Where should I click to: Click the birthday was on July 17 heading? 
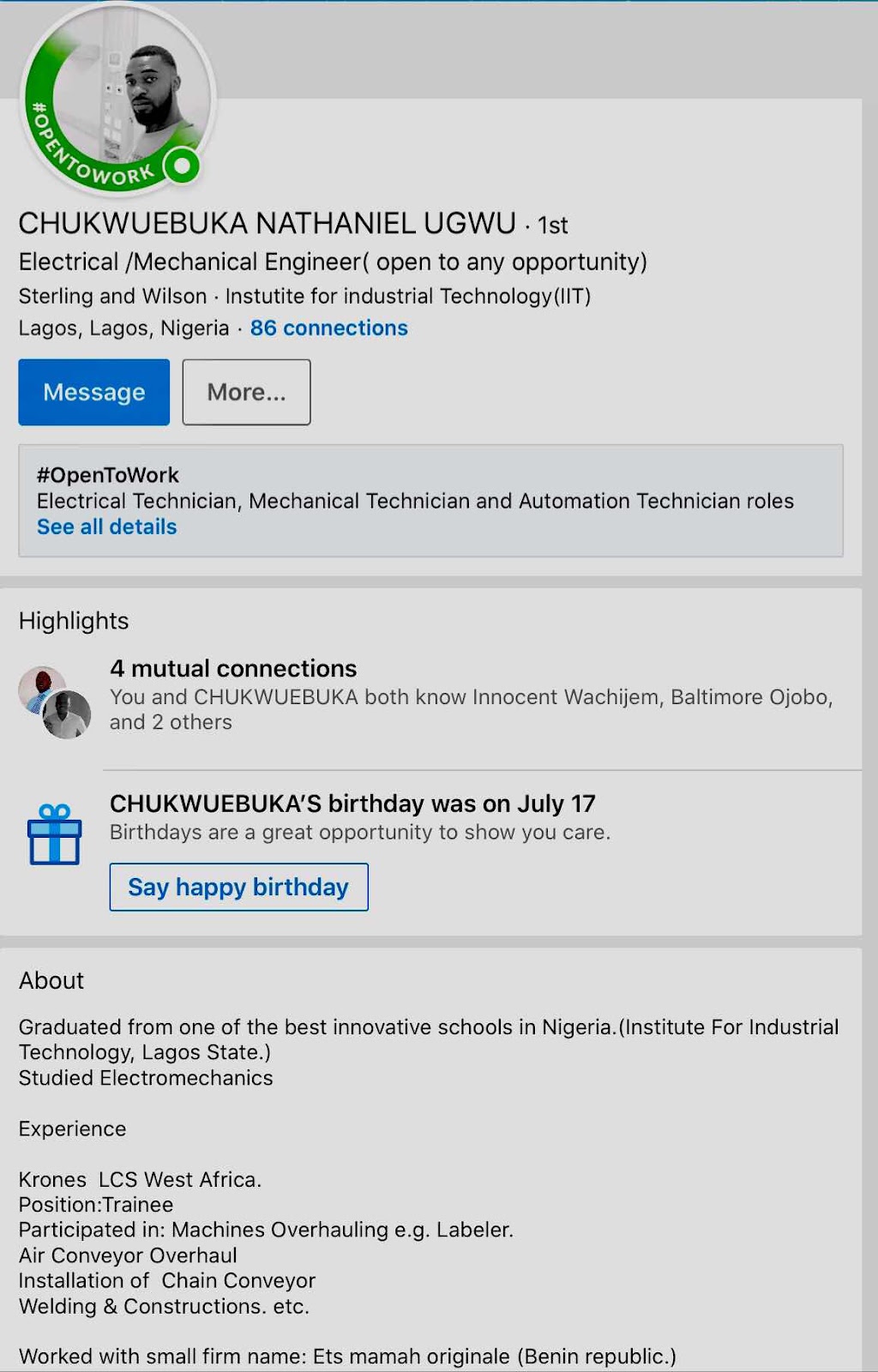352,804
